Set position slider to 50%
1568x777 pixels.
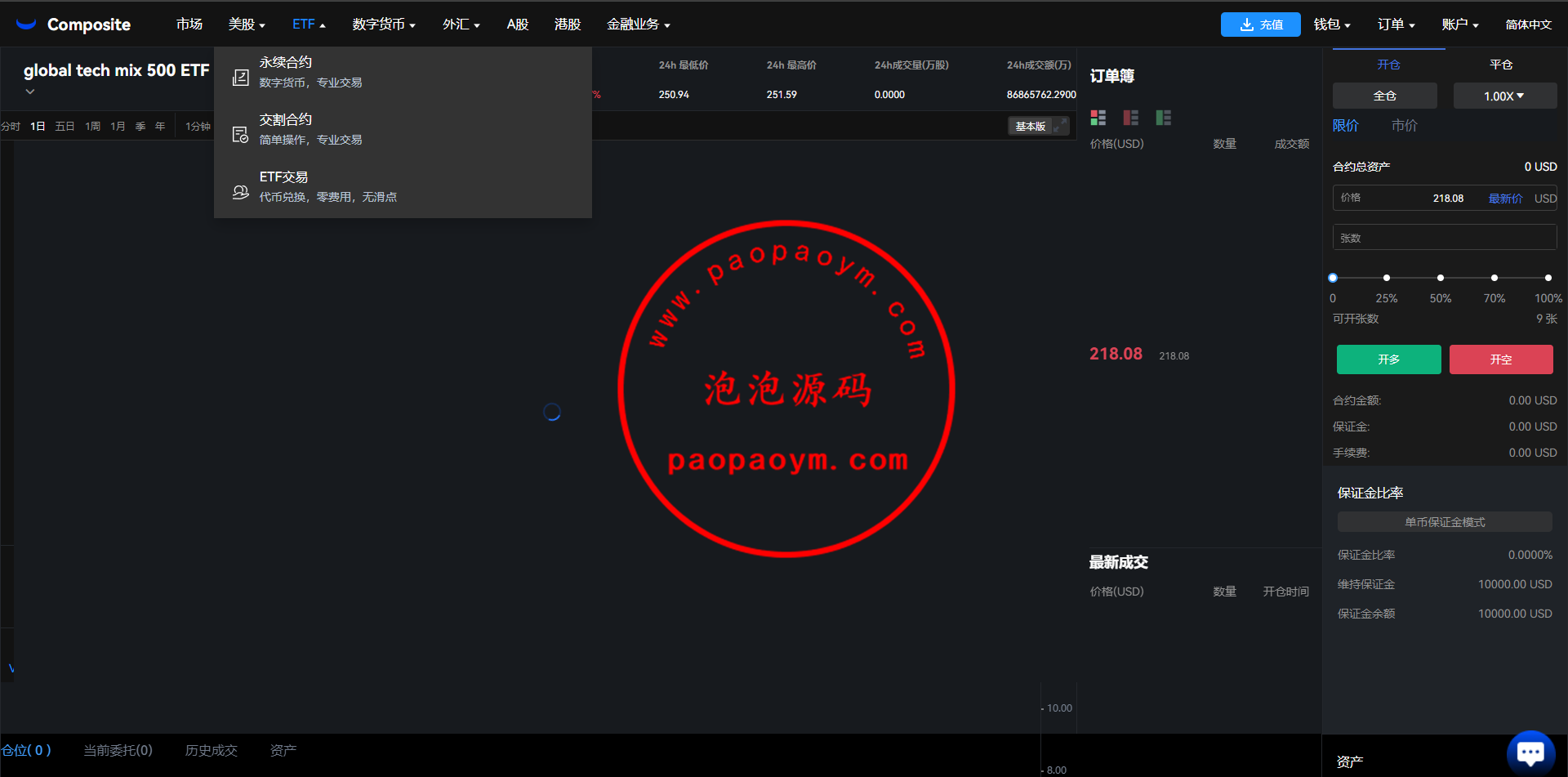point(1441,278)
